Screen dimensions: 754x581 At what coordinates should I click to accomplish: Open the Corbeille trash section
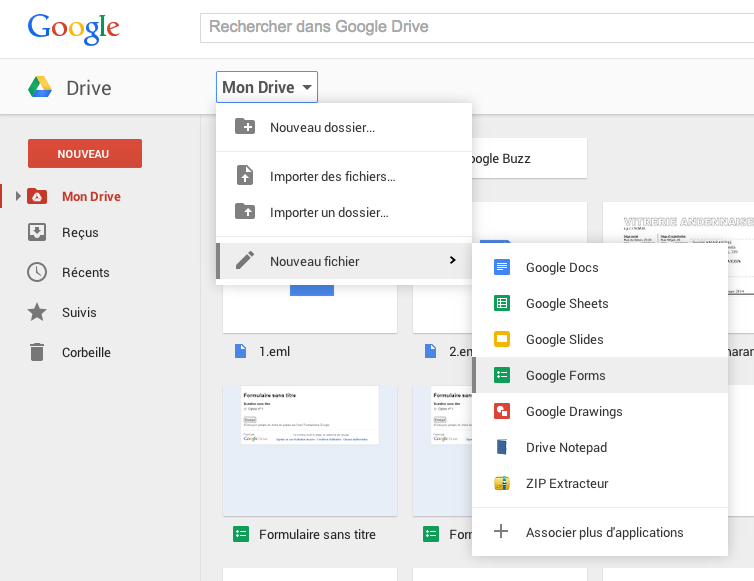point(86,353)
